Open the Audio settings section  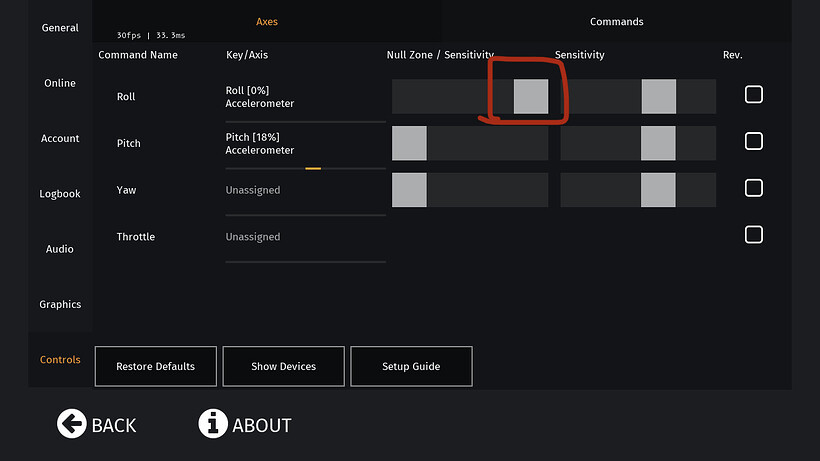60,249
